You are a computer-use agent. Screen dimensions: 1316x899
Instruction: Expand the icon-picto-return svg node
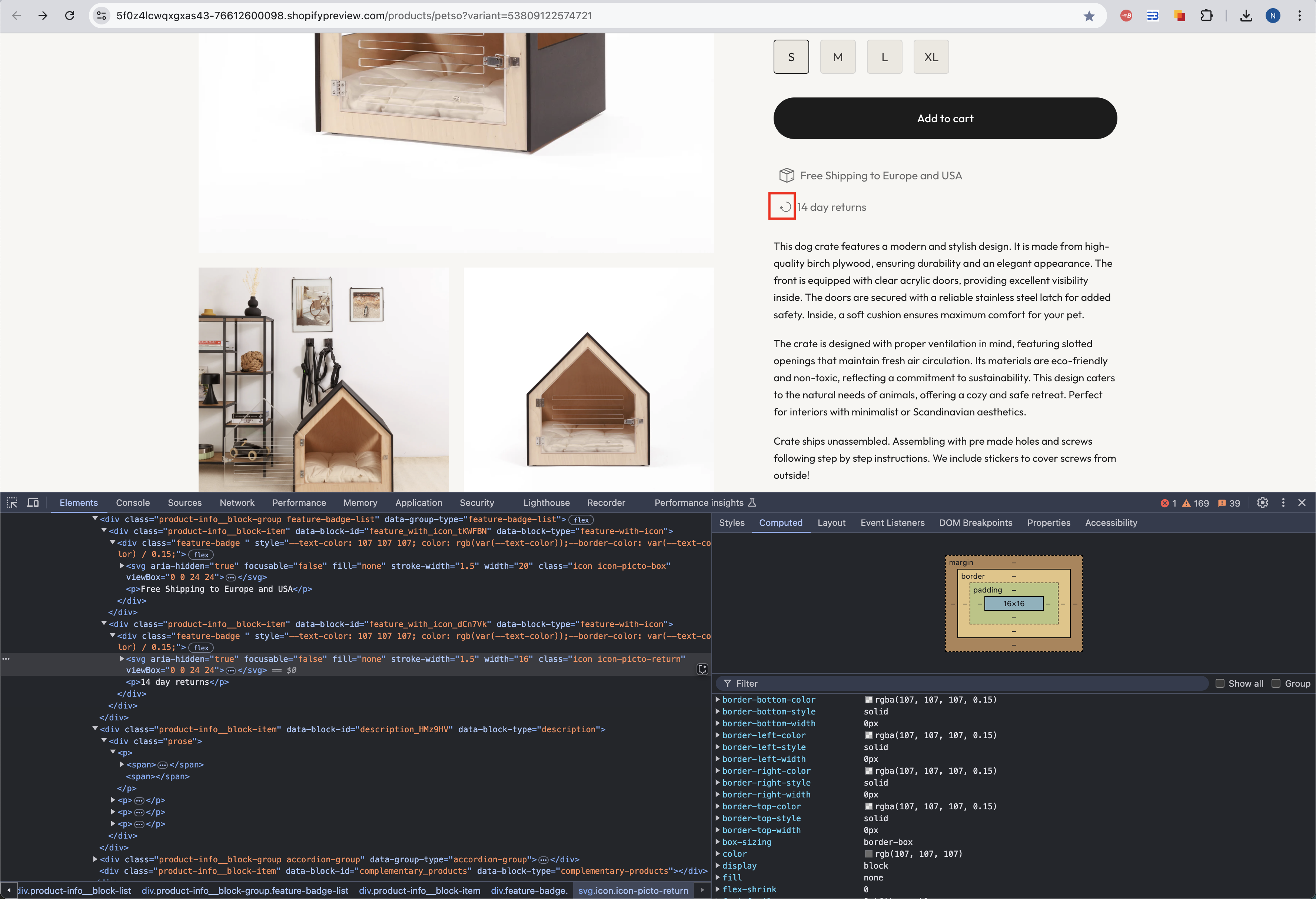click(122, 658)
